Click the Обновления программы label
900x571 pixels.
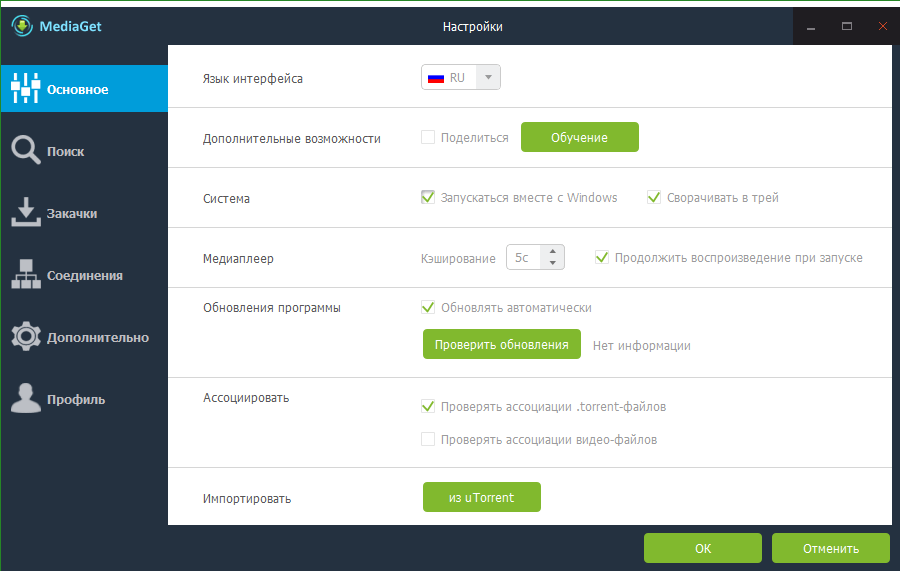[271, 308]
